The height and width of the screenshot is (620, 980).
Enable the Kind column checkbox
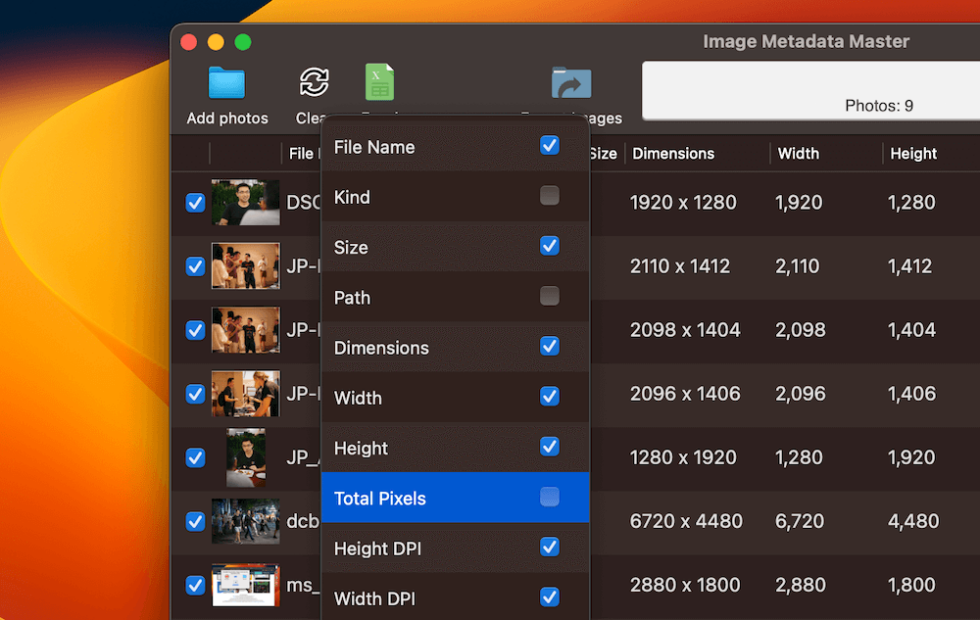click(549, 196)
